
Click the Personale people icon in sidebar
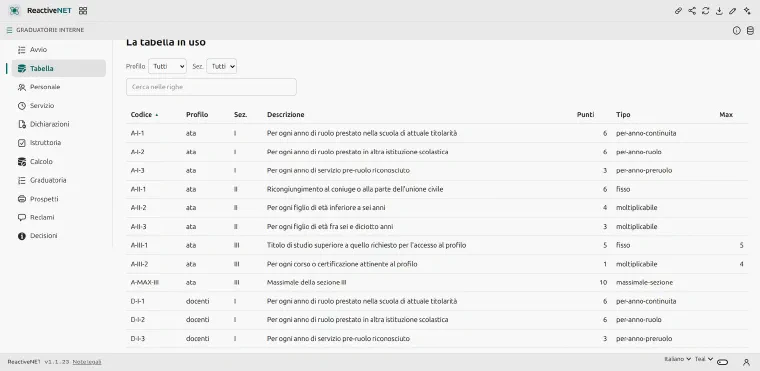coord(21,87)
